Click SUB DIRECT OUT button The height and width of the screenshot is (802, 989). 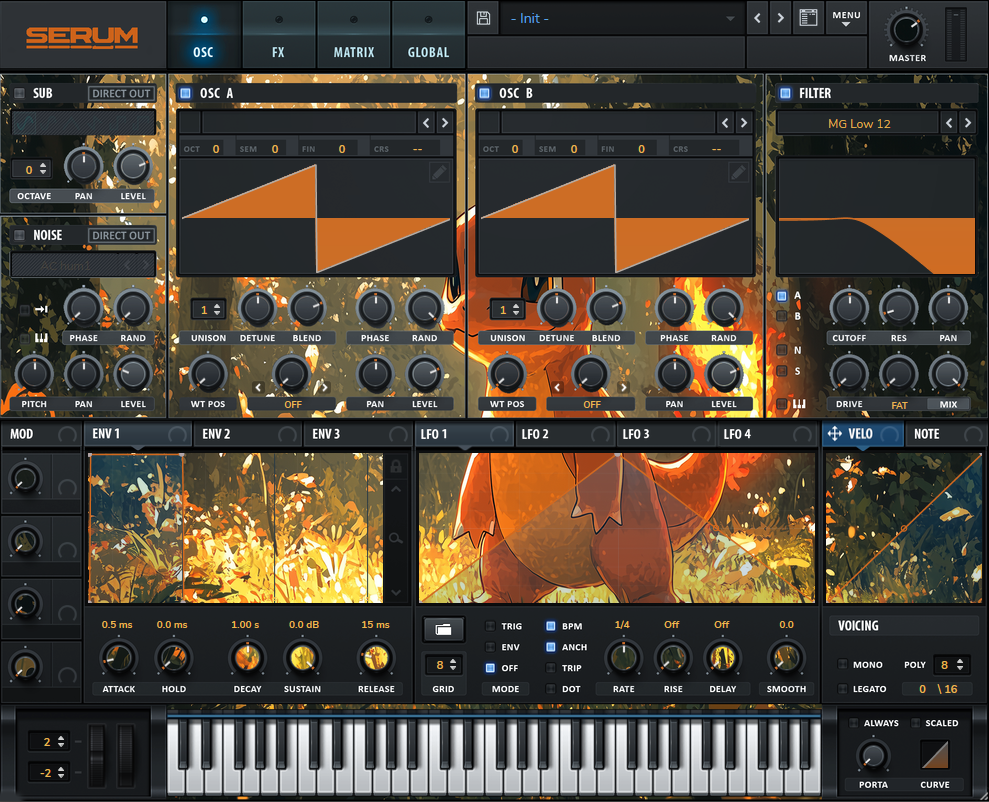(x=121, y=93)
